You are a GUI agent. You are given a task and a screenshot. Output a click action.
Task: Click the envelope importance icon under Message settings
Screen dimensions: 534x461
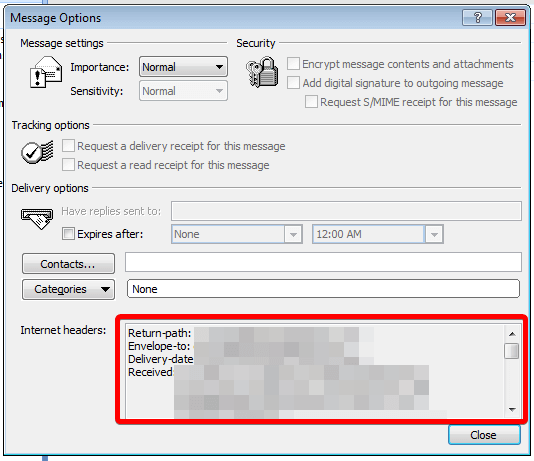46,72
